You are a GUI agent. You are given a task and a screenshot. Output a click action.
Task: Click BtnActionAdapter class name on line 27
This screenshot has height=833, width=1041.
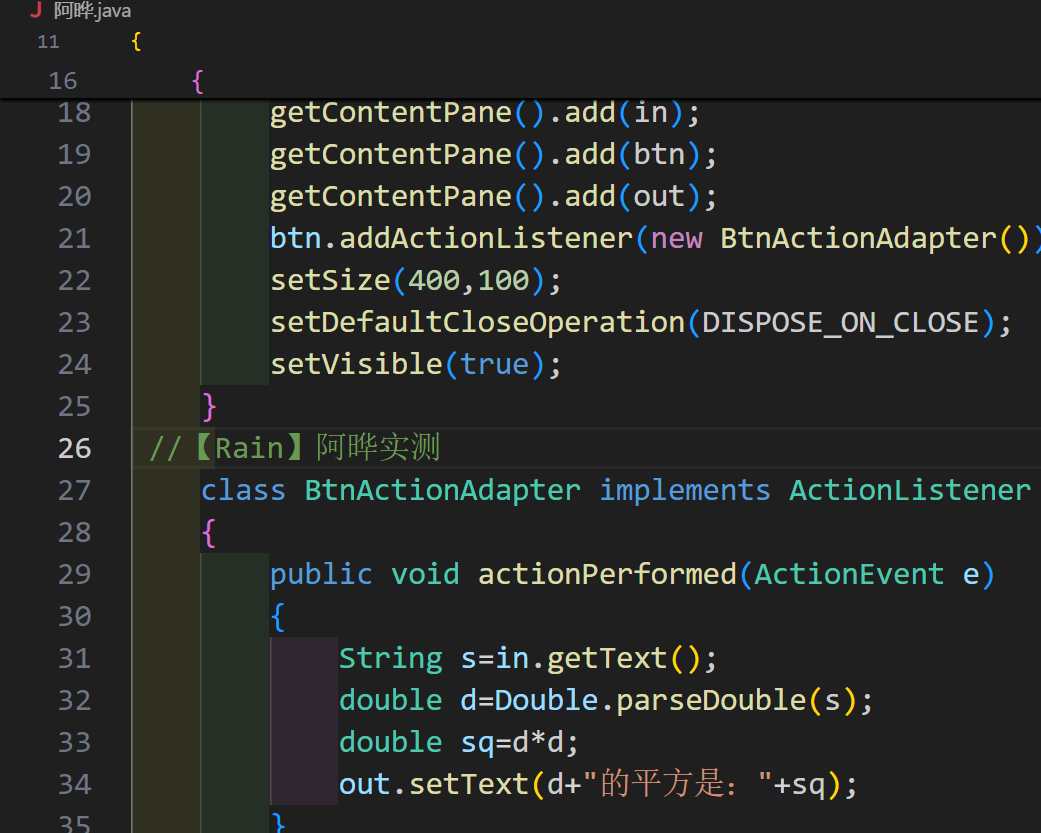point(443,491)
